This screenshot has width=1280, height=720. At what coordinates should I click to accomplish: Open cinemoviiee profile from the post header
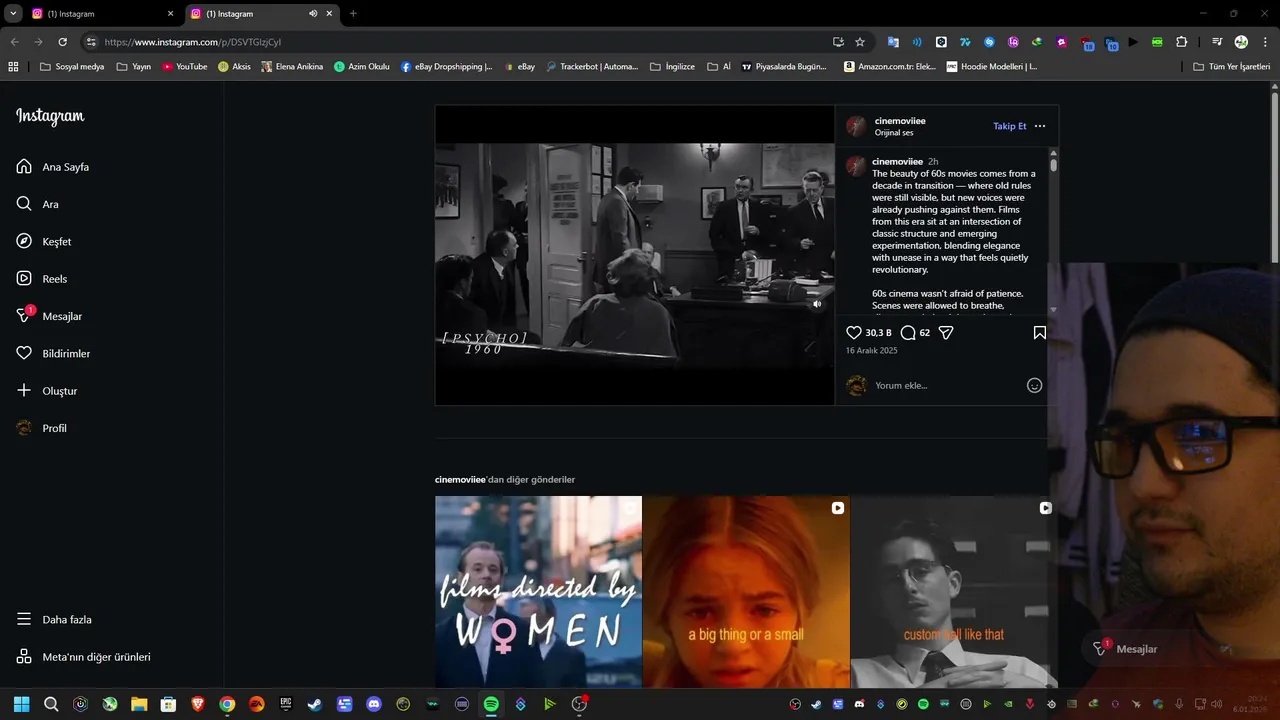(900, 121)
